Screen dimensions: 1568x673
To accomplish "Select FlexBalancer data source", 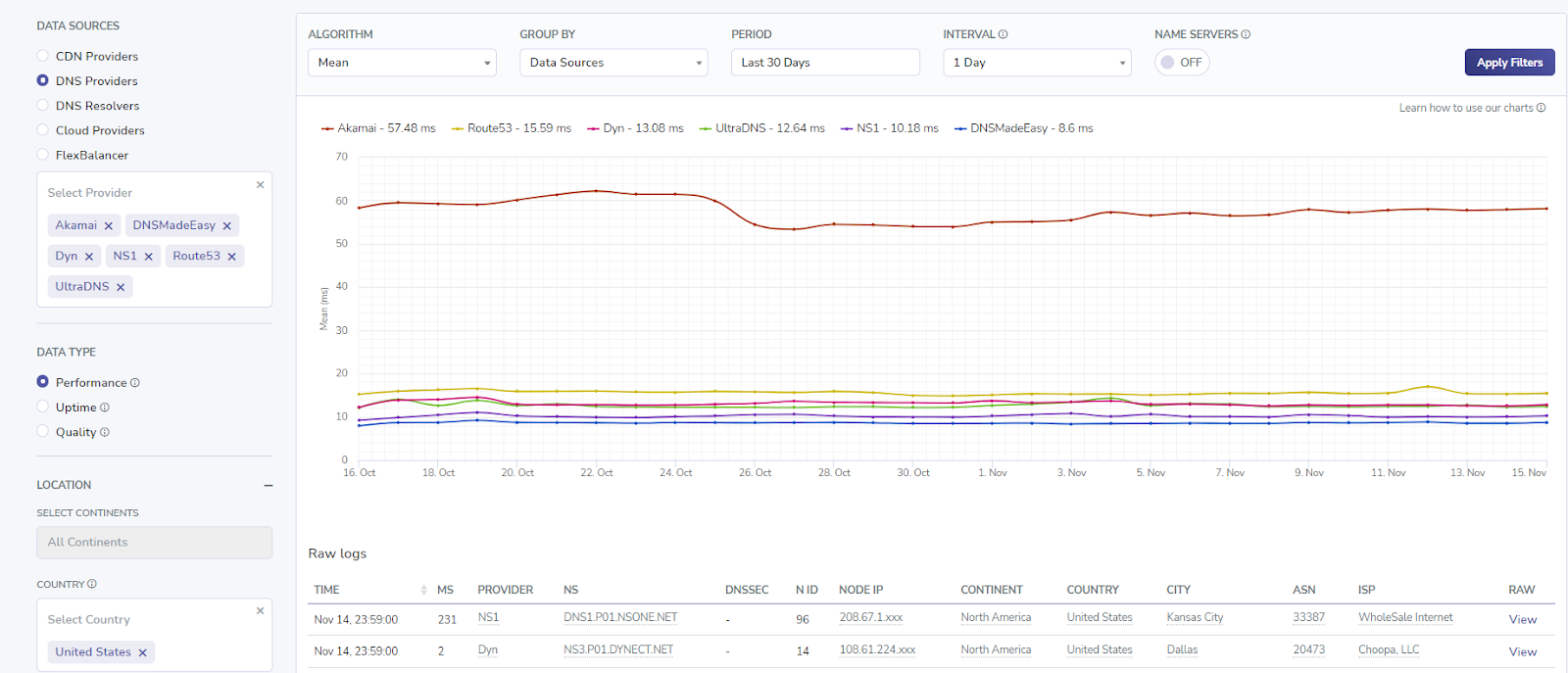I will tap(42, 154).
